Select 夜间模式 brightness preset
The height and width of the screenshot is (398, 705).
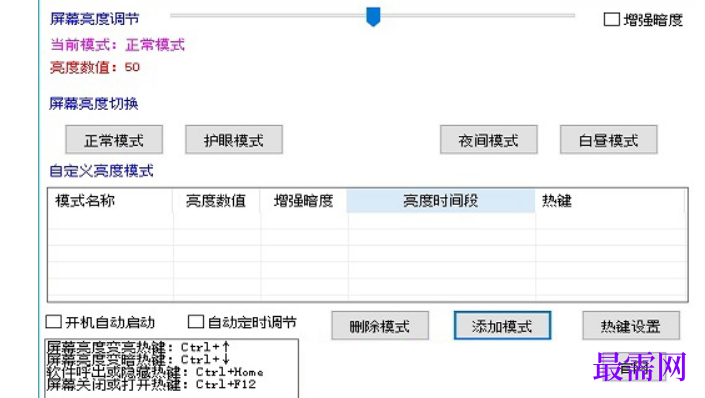click(488, 140)
